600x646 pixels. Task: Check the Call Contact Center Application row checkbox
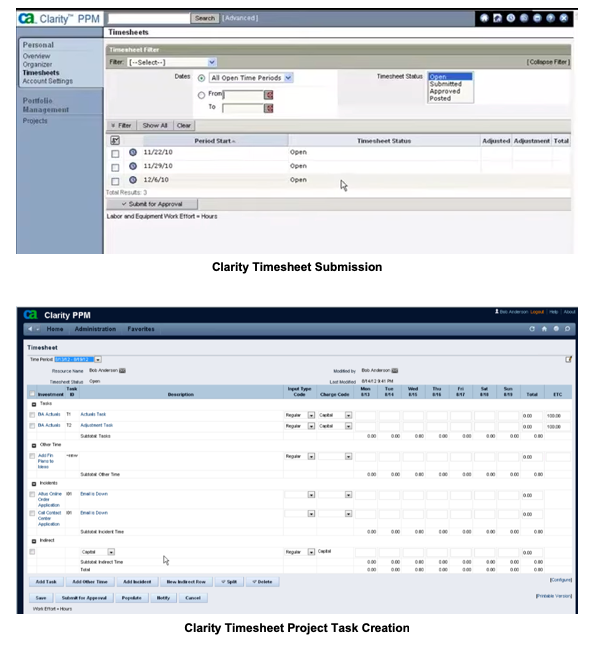pyautogui.click(x=32, y=513)
